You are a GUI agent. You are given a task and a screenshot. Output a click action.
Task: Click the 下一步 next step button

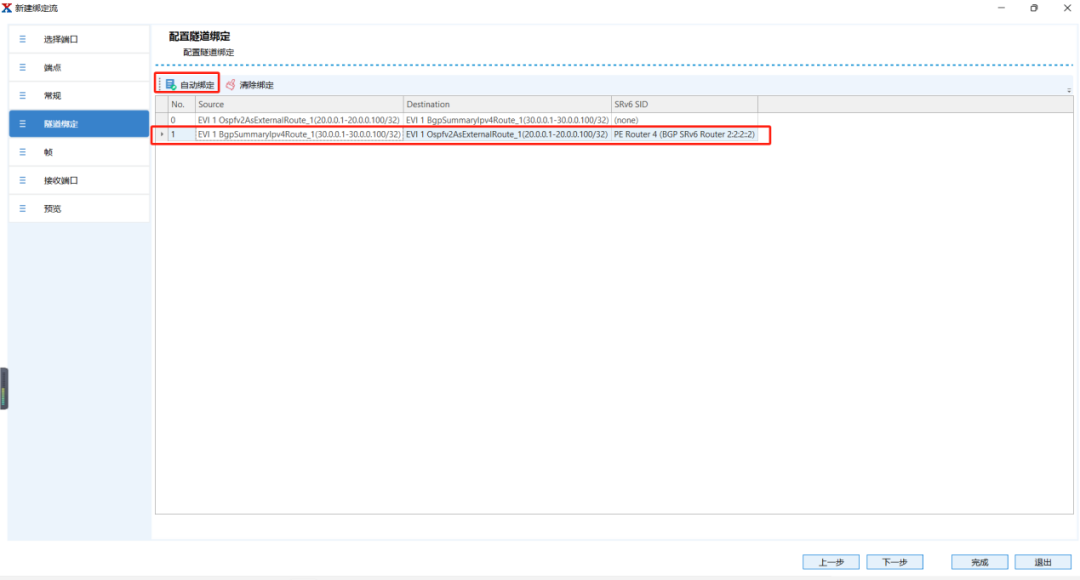click(895, 562)
